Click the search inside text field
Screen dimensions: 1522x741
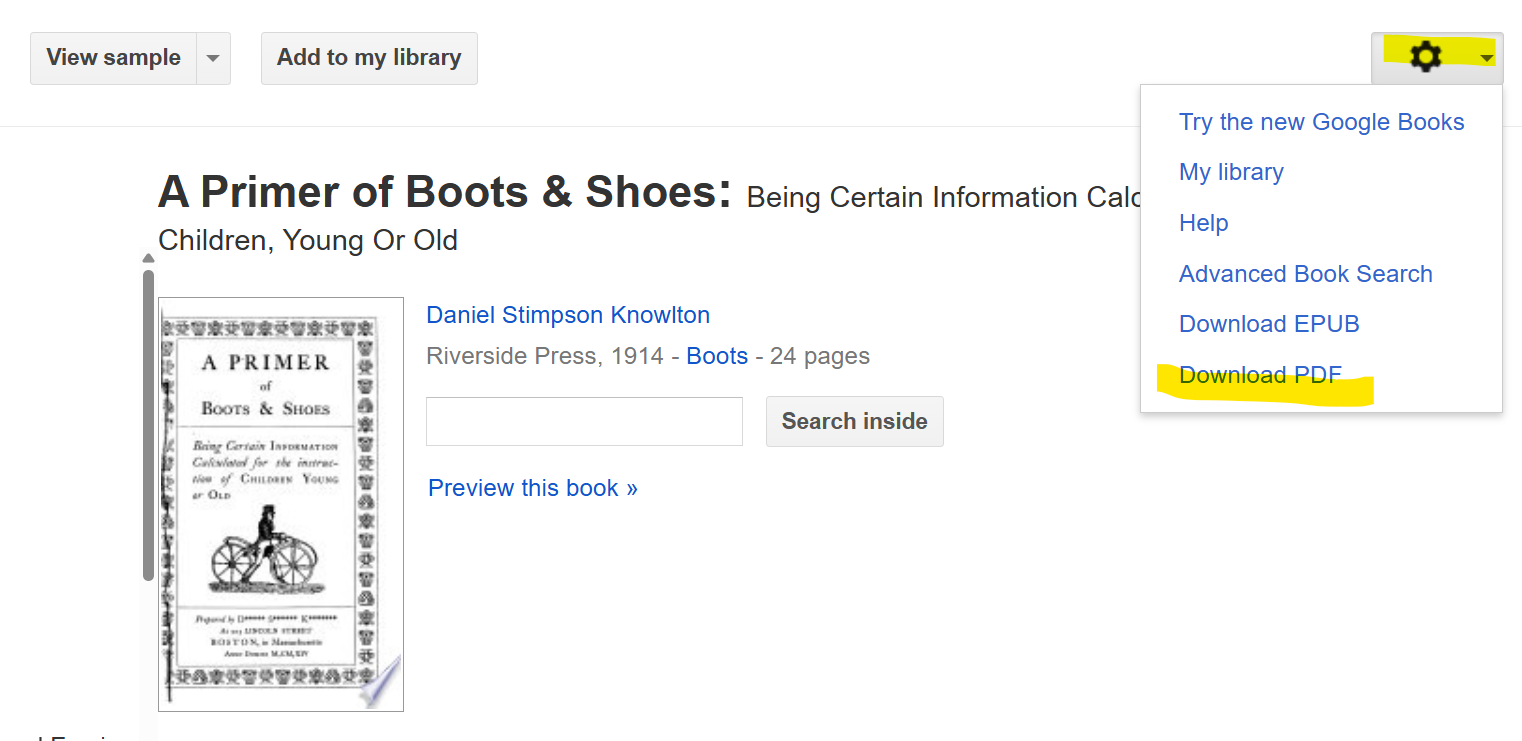[x=584, y=421]
